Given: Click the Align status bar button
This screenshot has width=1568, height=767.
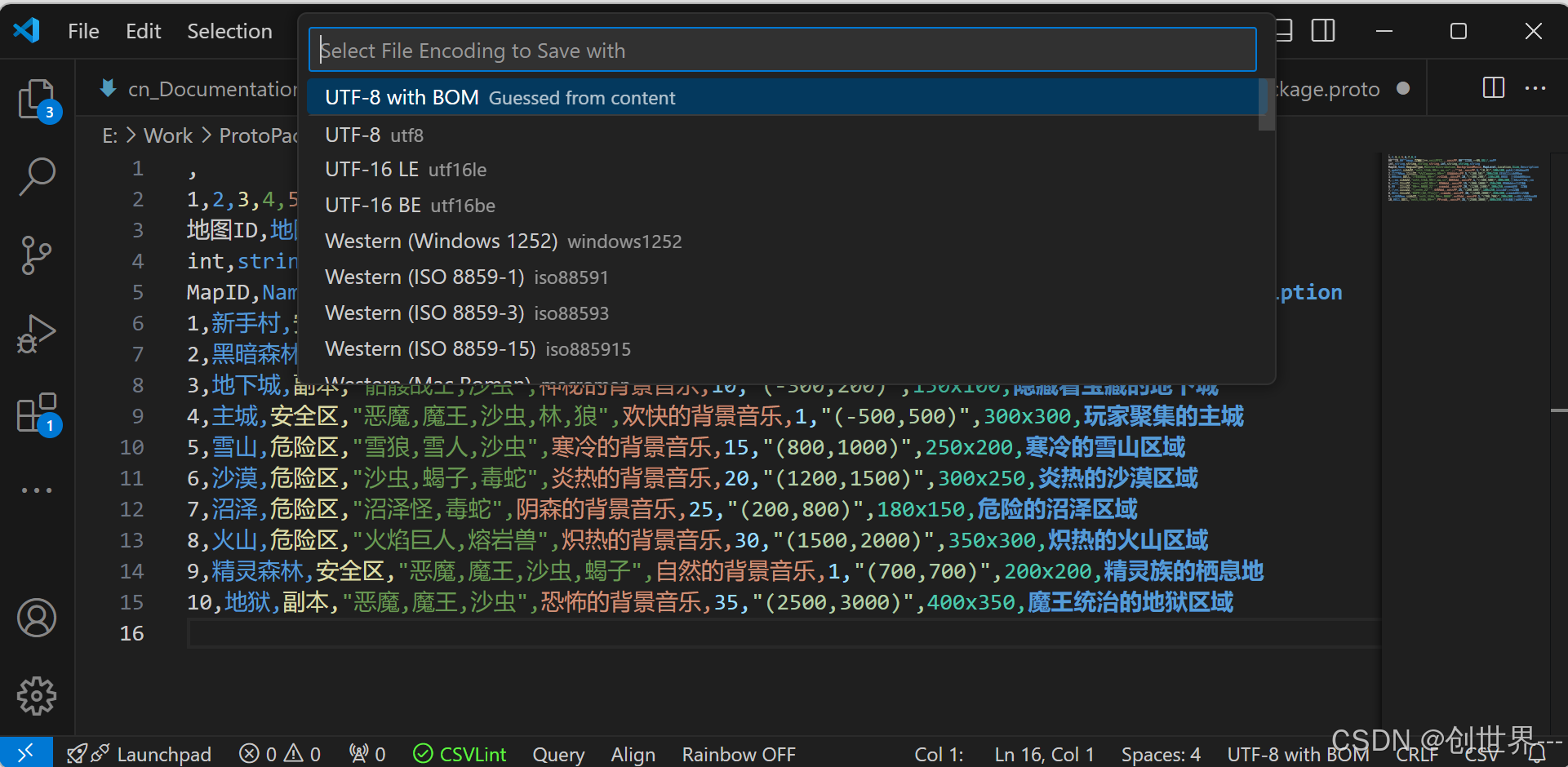Looking at the screenshot, I should click(x=633, y=754).
